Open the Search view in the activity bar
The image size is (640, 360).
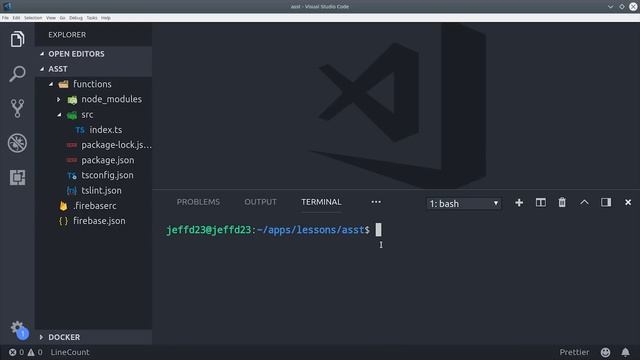coord(17,74)
